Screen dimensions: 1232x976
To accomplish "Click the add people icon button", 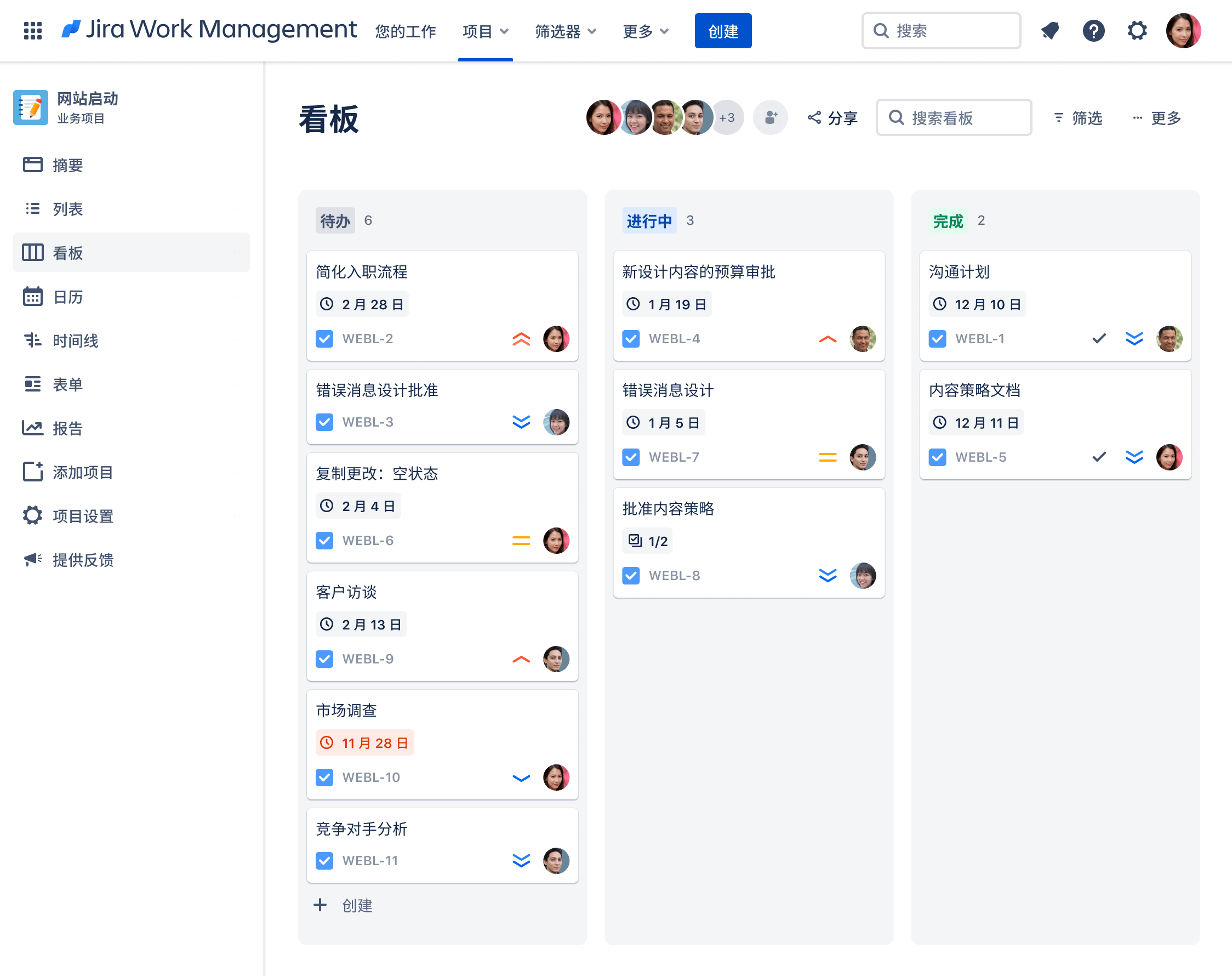I will (770, 118).
